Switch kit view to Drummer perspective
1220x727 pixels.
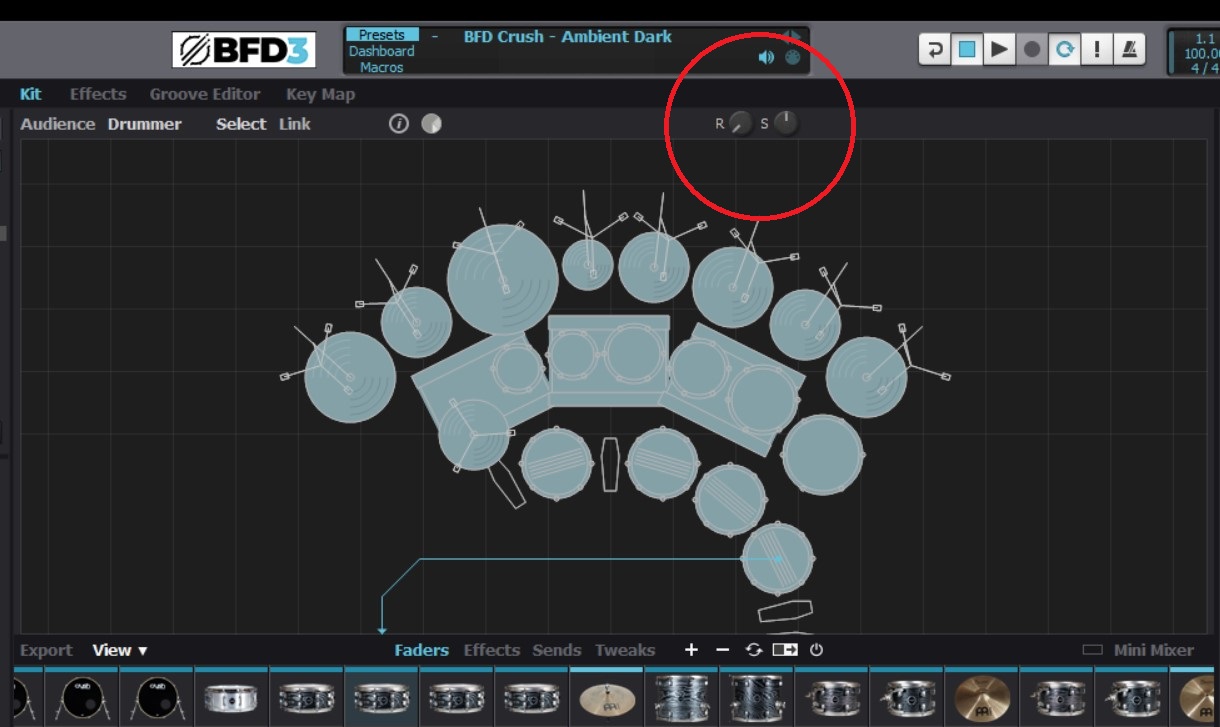coord(145,124)
